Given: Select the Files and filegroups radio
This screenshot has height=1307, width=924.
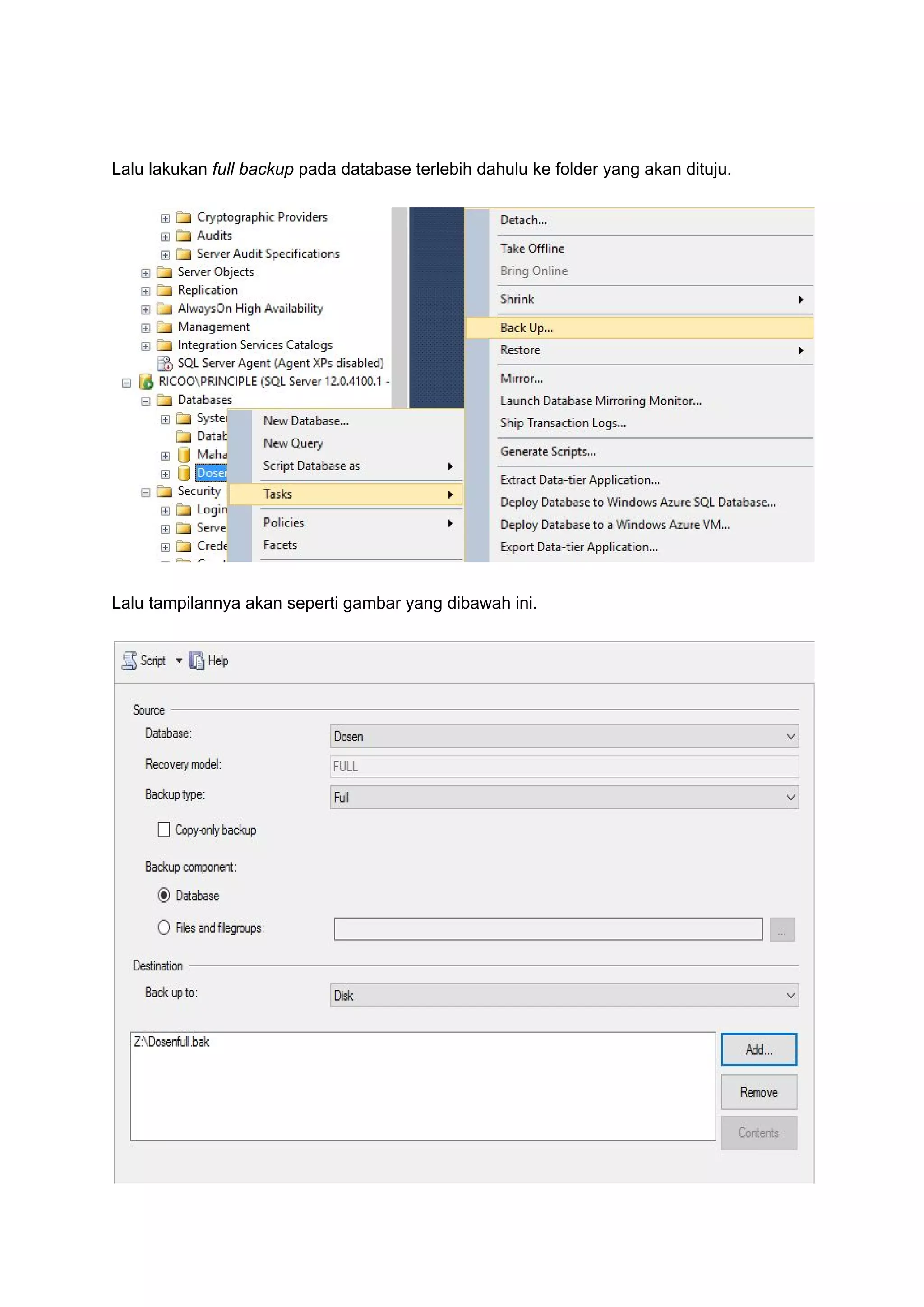Looking at the screenshot, I should pyautogui.click(x=164, y=928).
